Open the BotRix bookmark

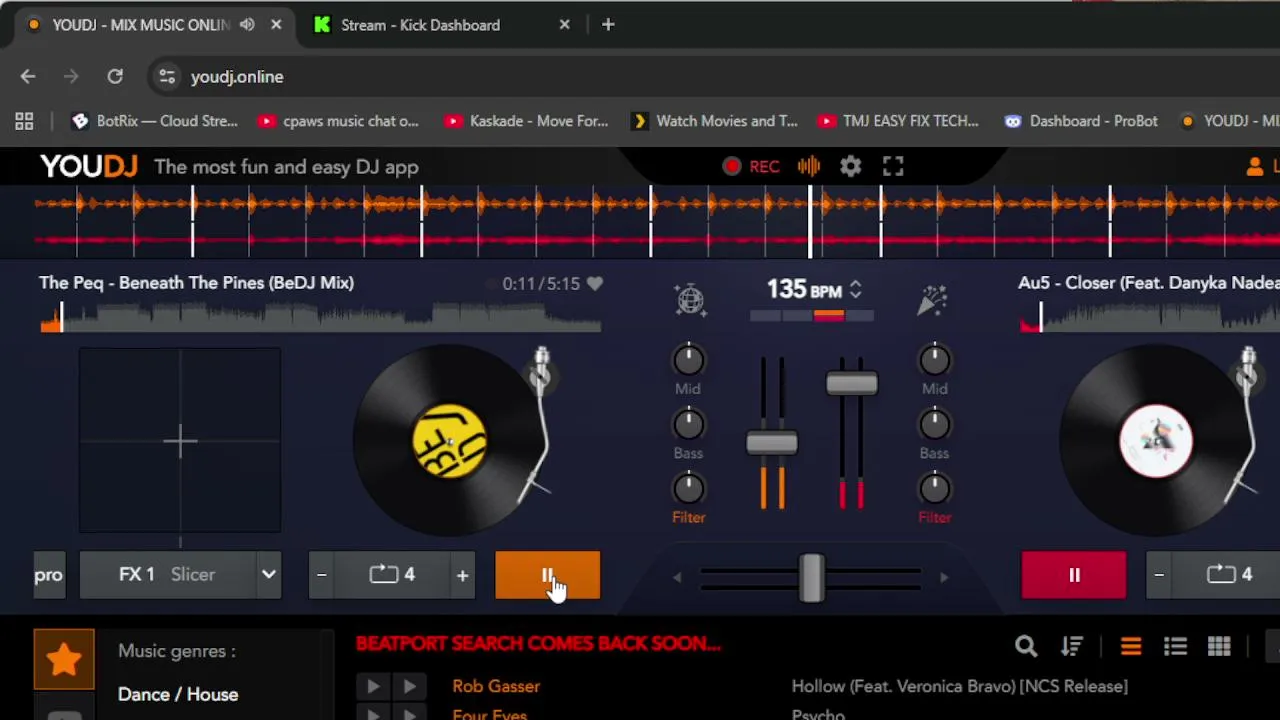155,121
